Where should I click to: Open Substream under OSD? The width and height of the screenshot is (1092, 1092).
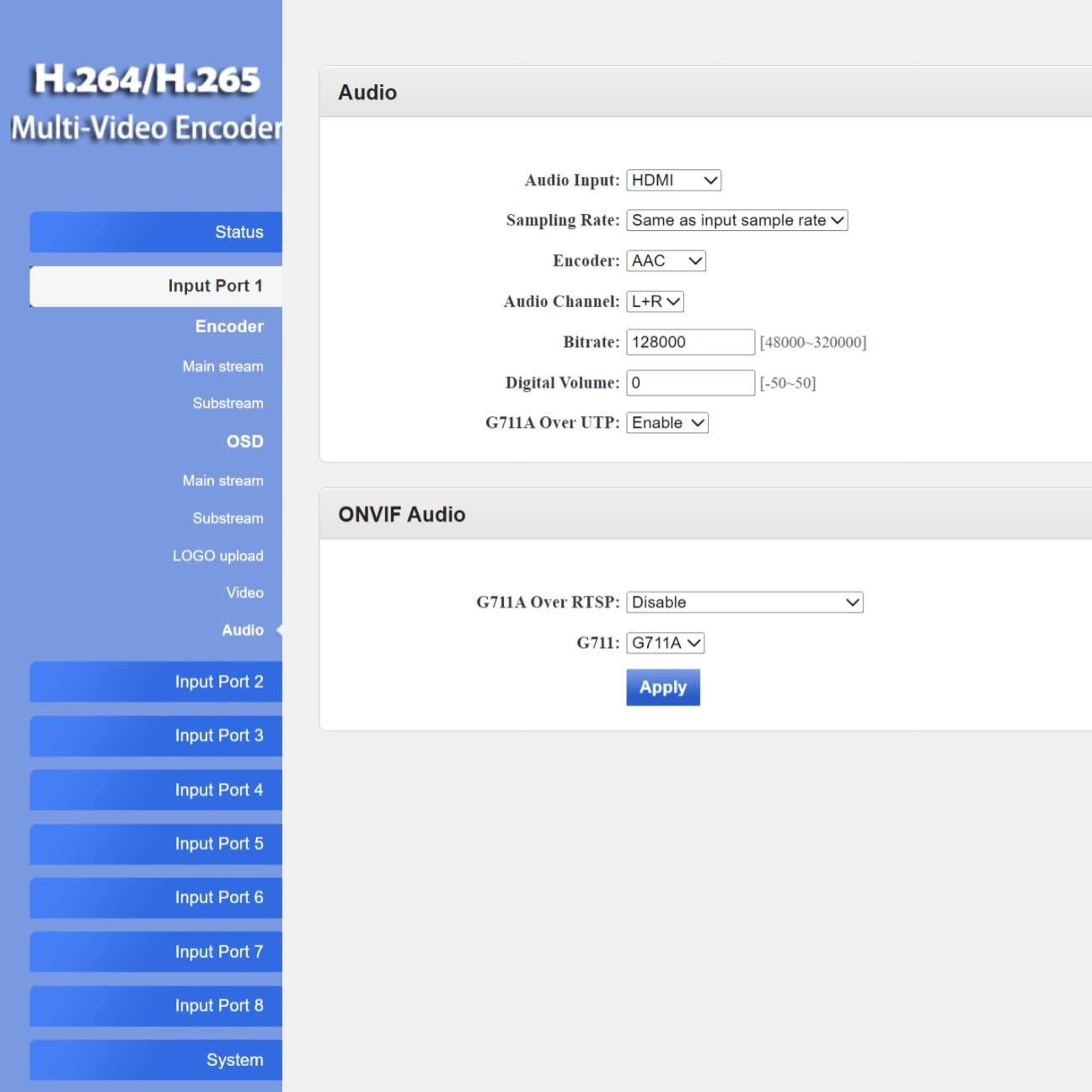pos(227,518)
